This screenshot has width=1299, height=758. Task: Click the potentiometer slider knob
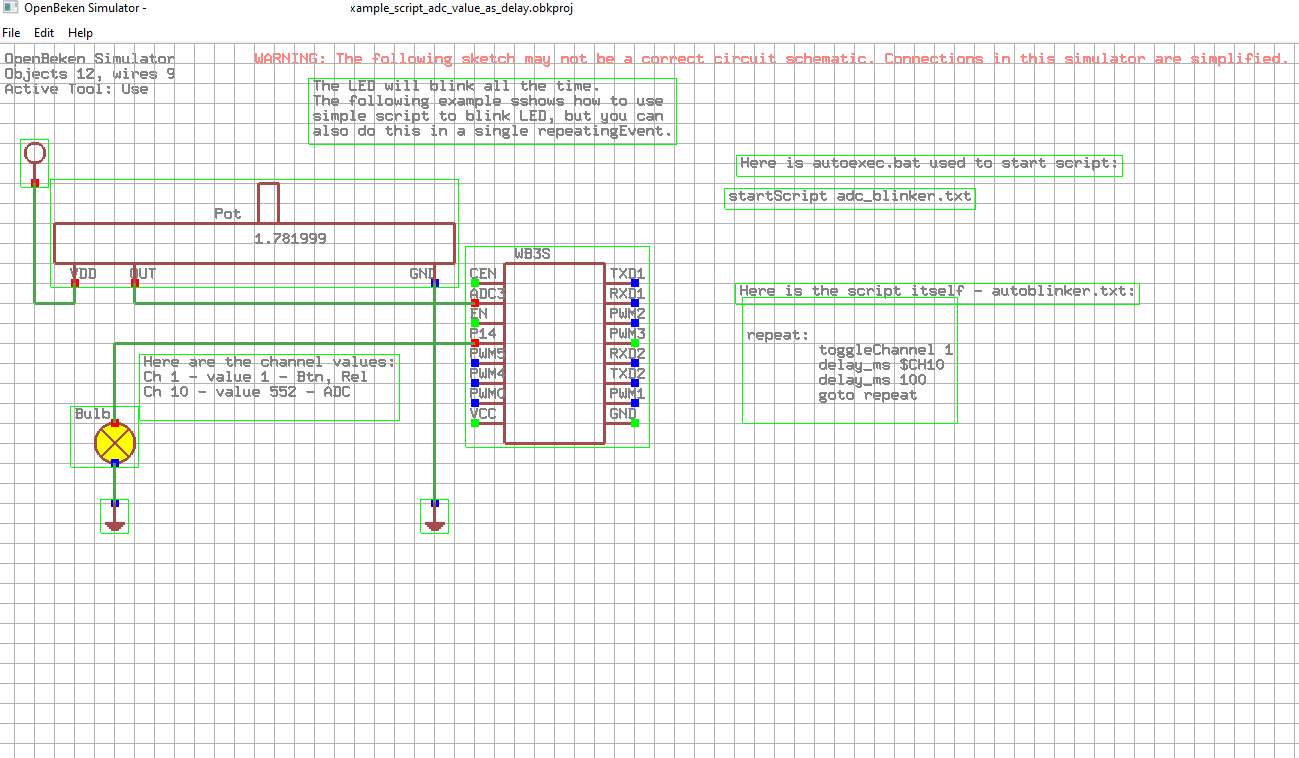pyautogui.click(x=267, y=203)
